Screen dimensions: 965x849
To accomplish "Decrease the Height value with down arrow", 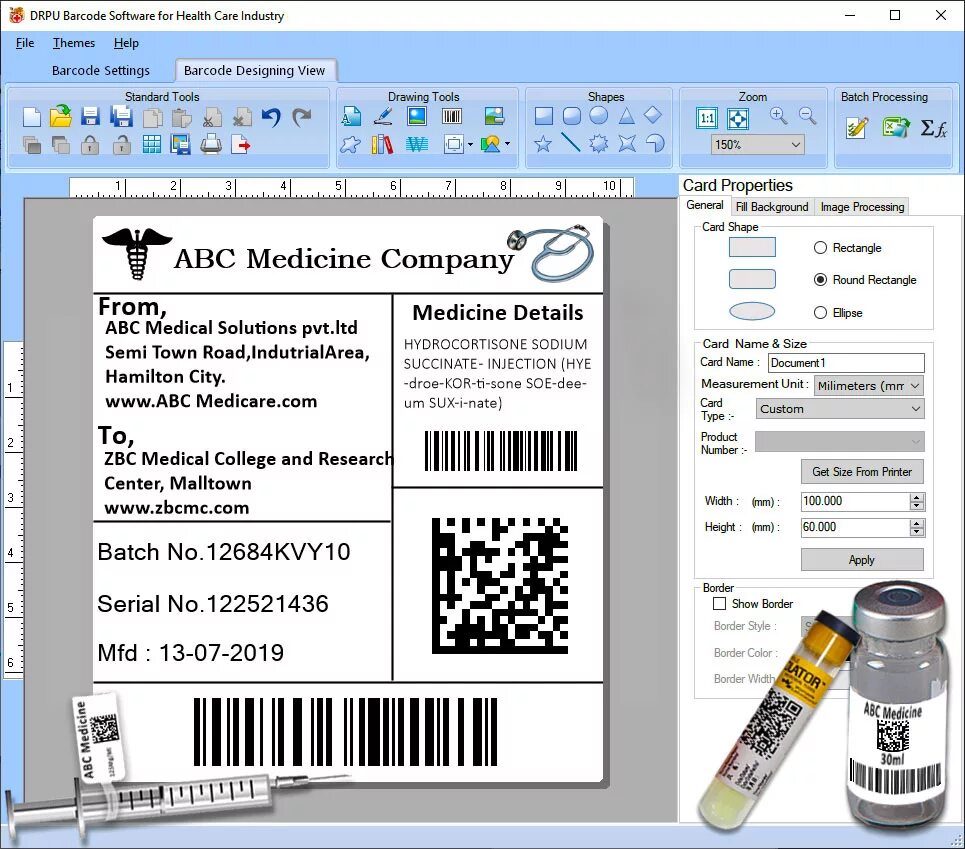I will (917, 531).
